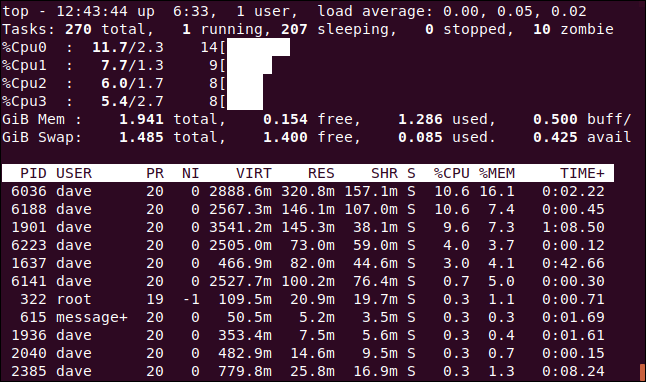Click the load average values in the summary
This screenshot has height=382, width=646.
coord(515,12)
